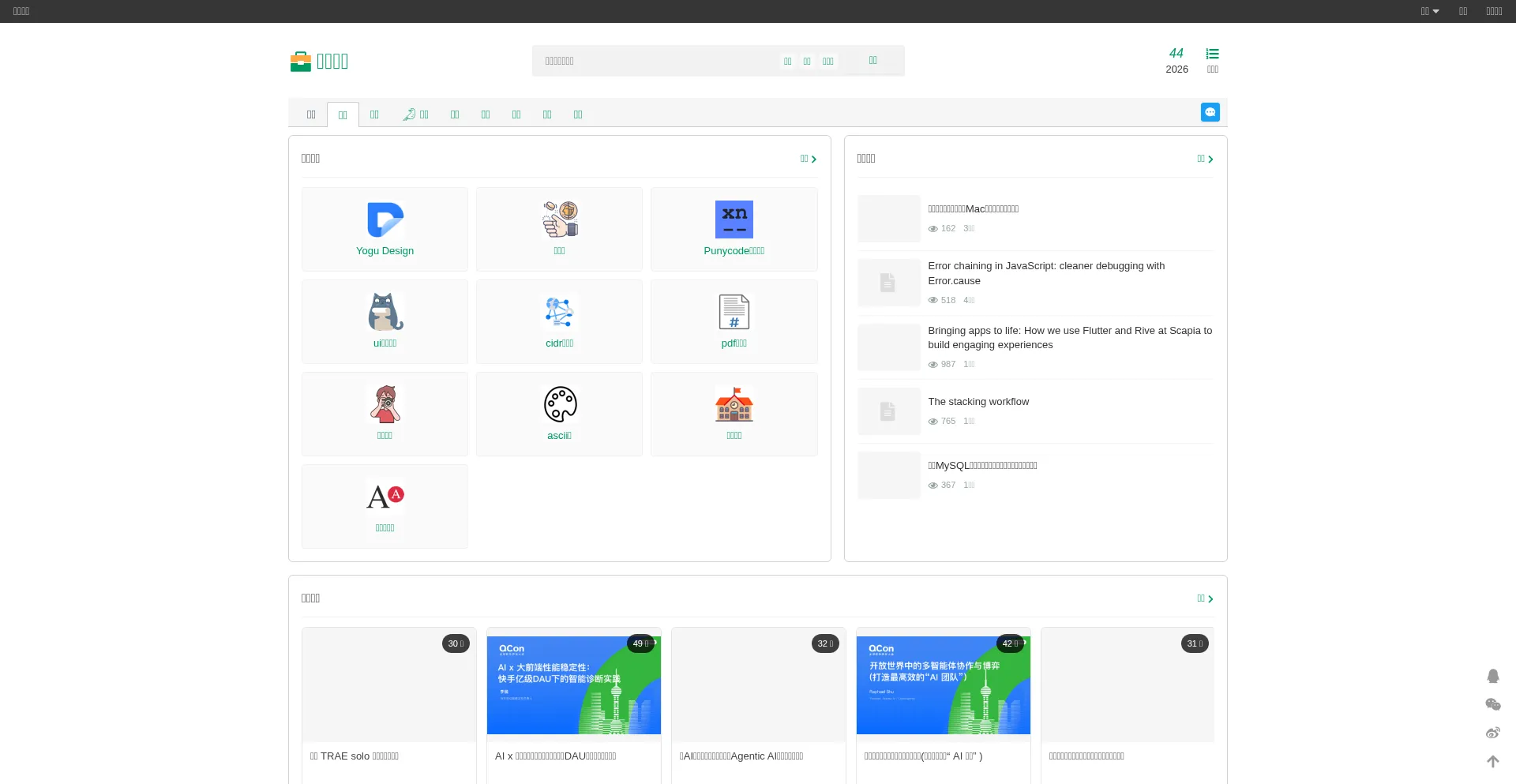This screenshot has height=784, width=1516.
Task: Expand the top bar dropdown with arrow
Action: (1430, 11)
